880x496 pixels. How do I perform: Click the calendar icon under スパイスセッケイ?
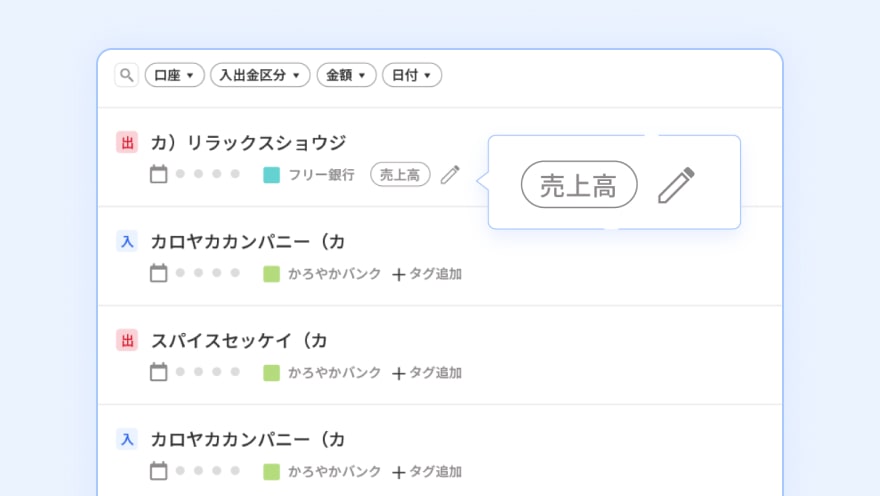coord(158,372)
